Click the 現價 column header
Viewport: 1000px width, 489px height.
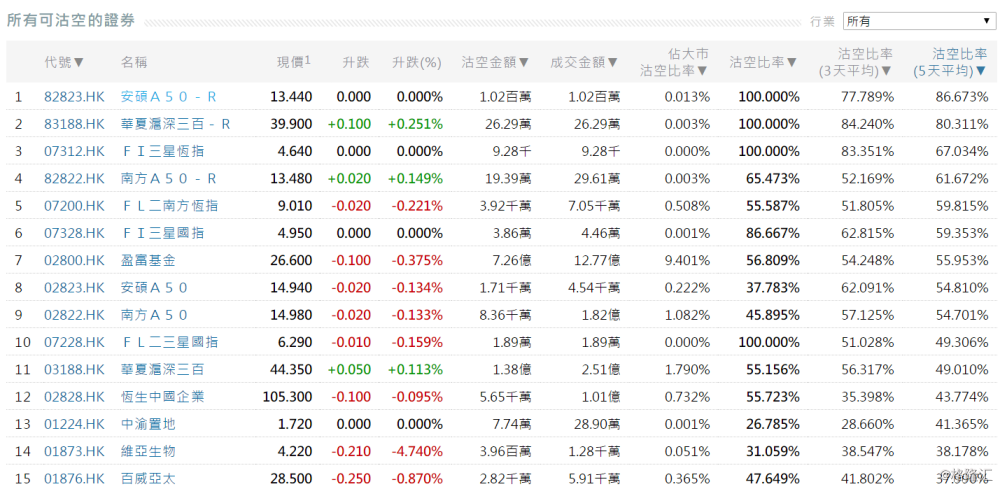pyautogui.click(x=293, y=62)
